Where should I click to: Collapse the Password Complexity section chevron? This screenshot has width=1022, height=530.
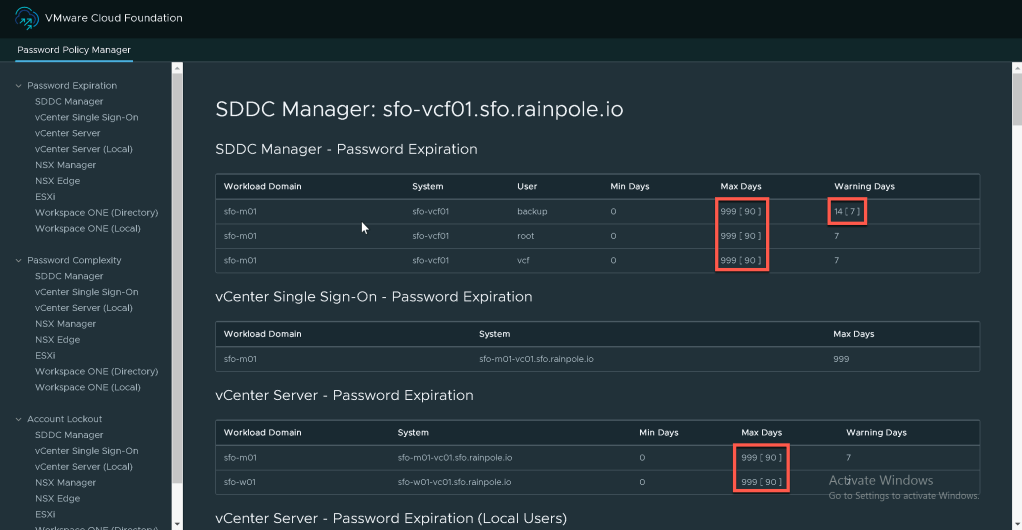click(x=18, y=261)
